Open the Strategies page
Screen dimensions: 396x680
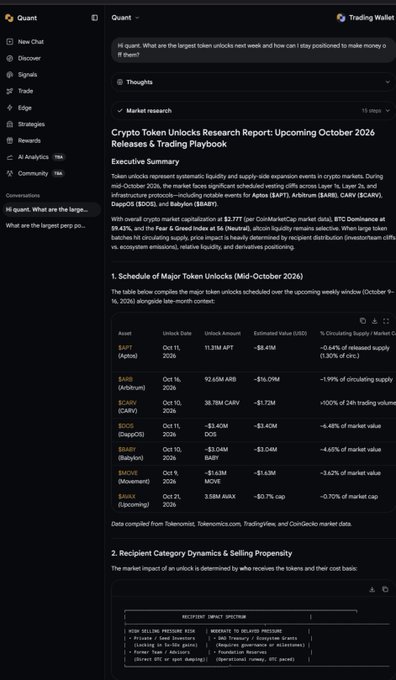26,124
